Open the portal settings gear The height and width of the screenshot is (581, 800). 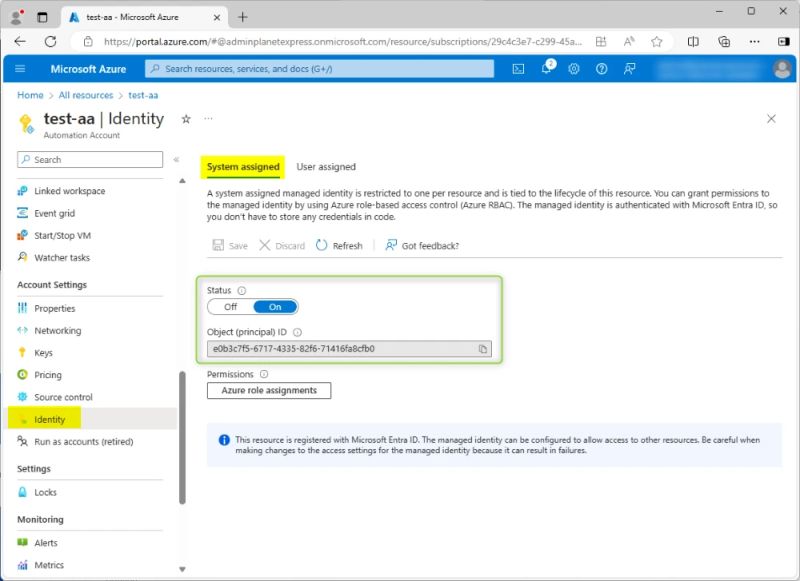tap(573, 69)
